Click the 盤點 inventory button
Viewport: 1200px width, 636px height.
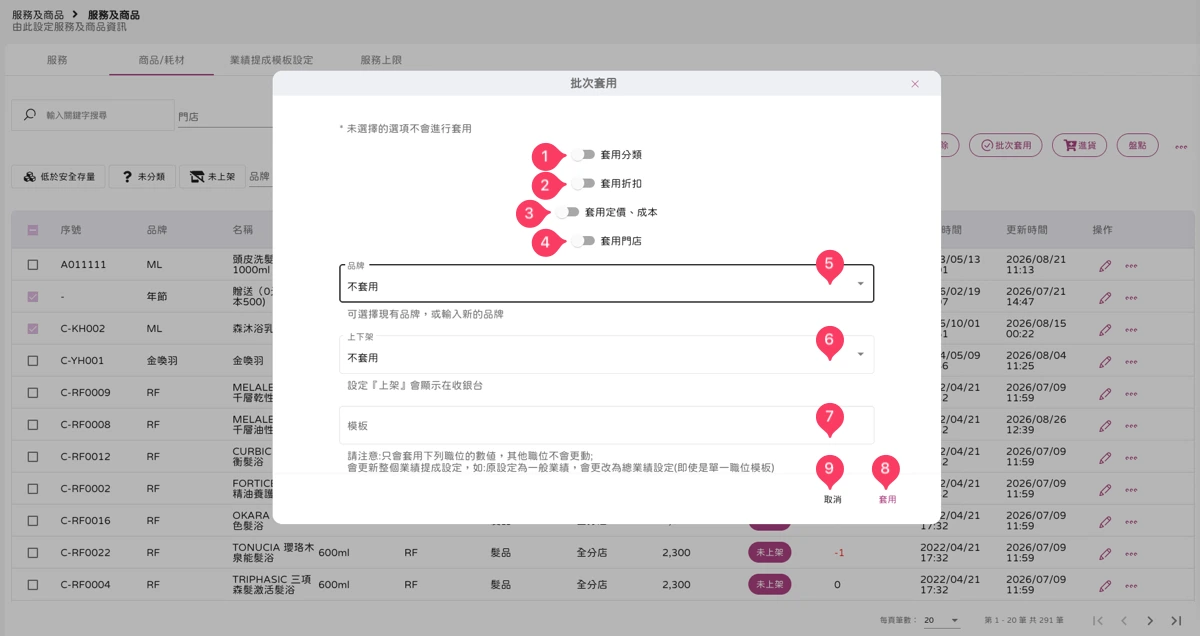click(x=1137, y=145)
